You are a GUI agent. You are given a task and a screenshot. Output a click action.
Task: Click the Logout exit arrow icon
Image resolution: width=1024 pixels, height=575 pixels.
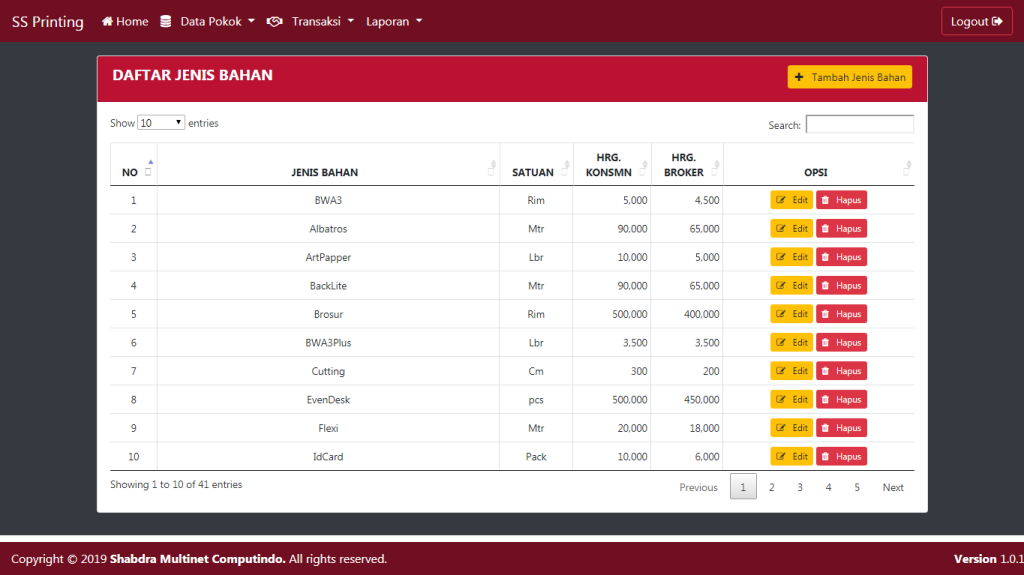(x=997, y=22)
